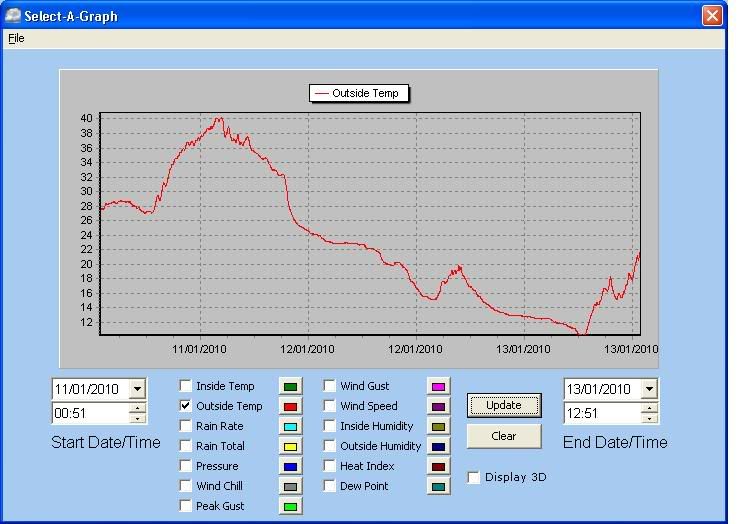Click the blue Pressure color swatch
The image size is (751, 524).
[290, 467]
